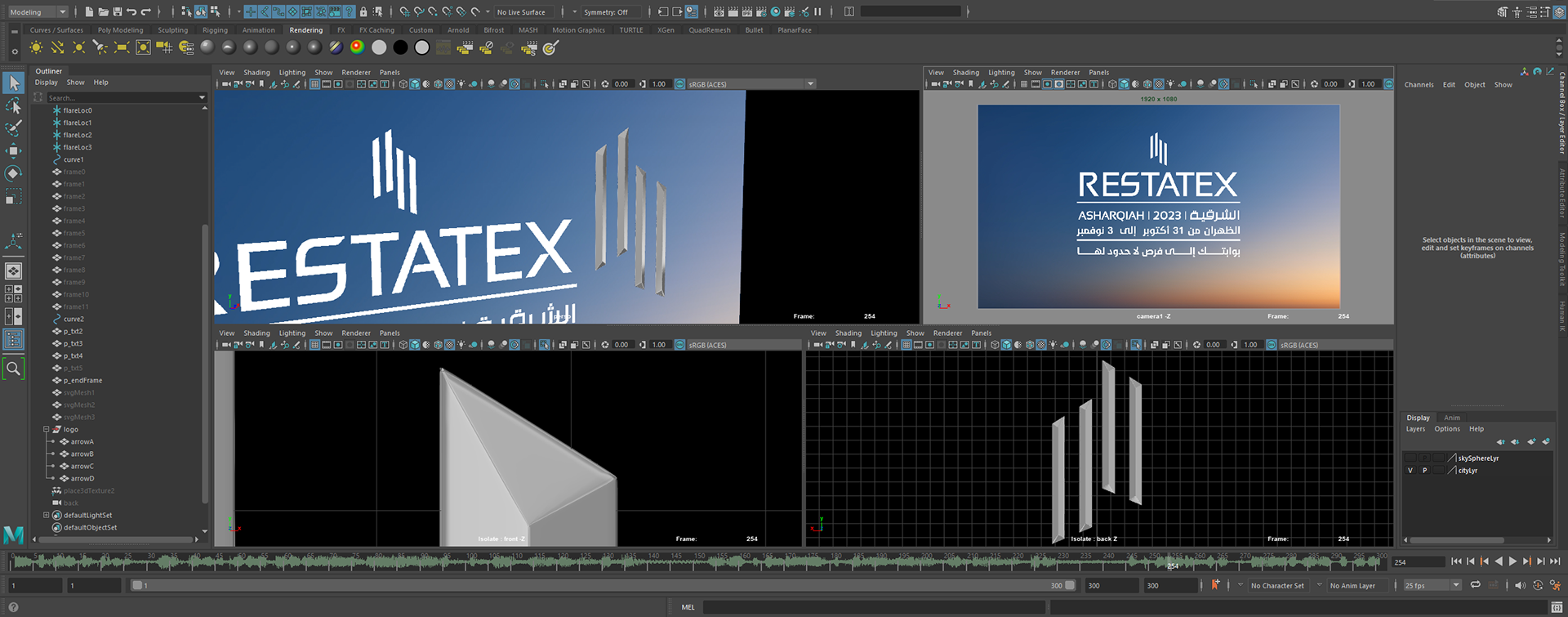Save the scene with the floppy icon

(117, 11)
